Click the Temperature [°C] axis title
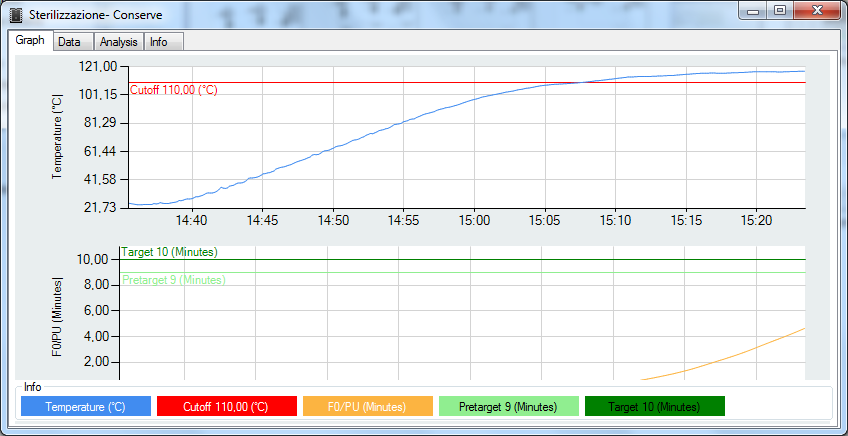This screenshot has height=436, width=848. pos(57,135)
